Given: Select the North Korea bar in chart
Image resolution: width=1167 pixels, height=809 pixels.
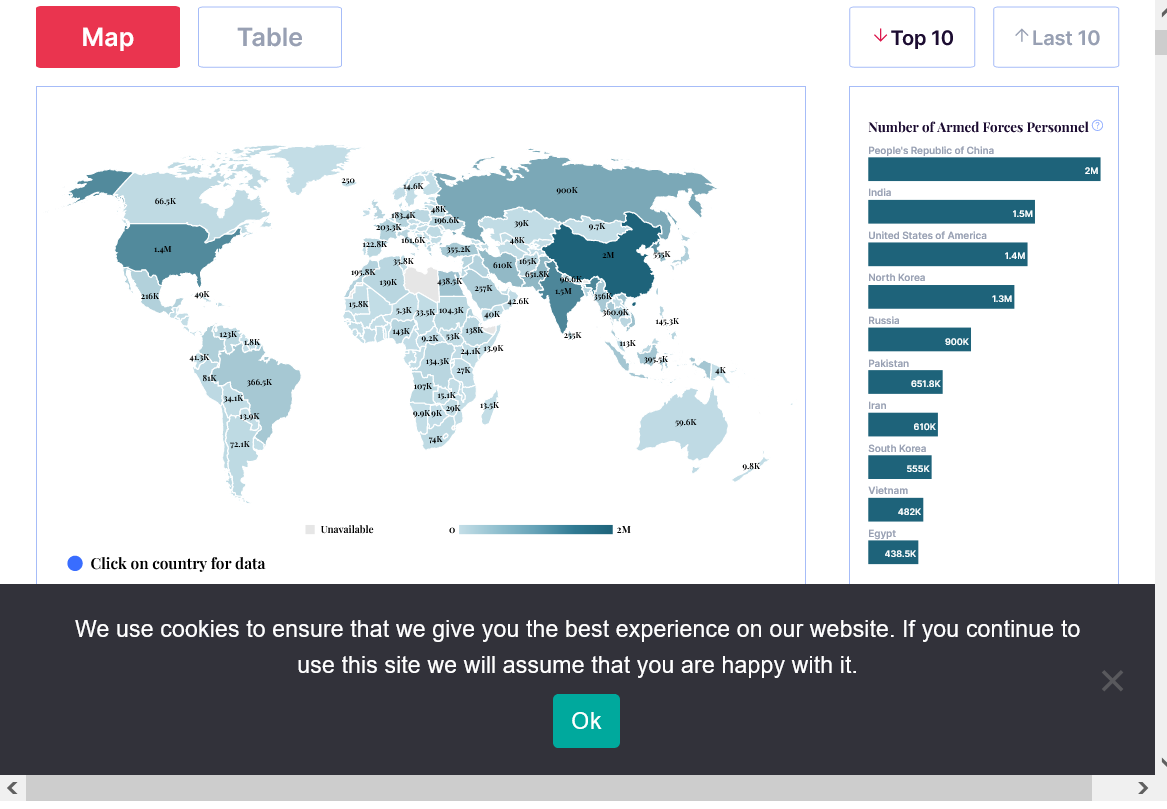Looking at the screenshot, I should (x=941, y=297).
